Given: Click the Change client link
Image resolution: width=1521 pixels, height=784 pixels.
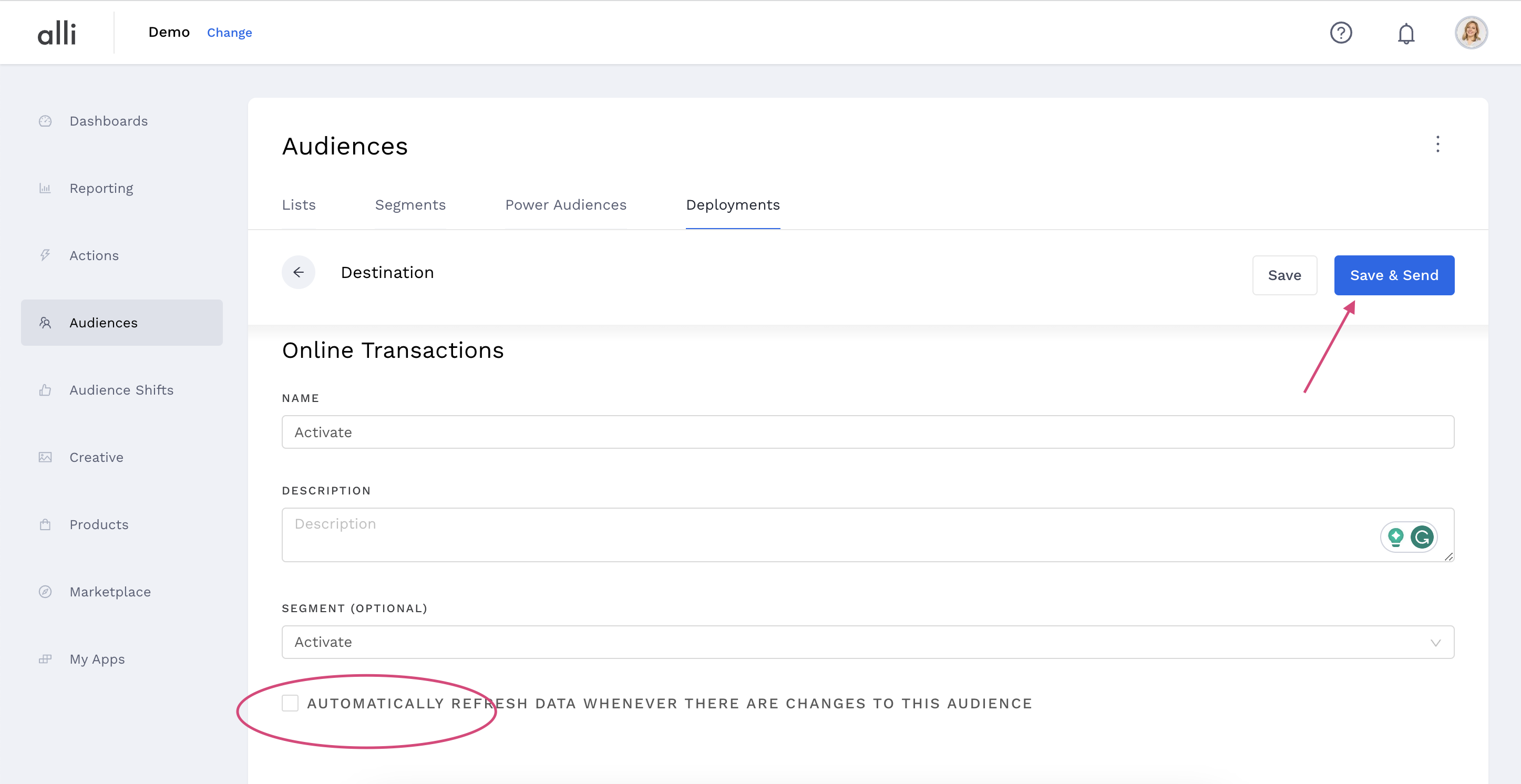Looking at the screenshot, I should pyautogui.click(x=229, y=33).
